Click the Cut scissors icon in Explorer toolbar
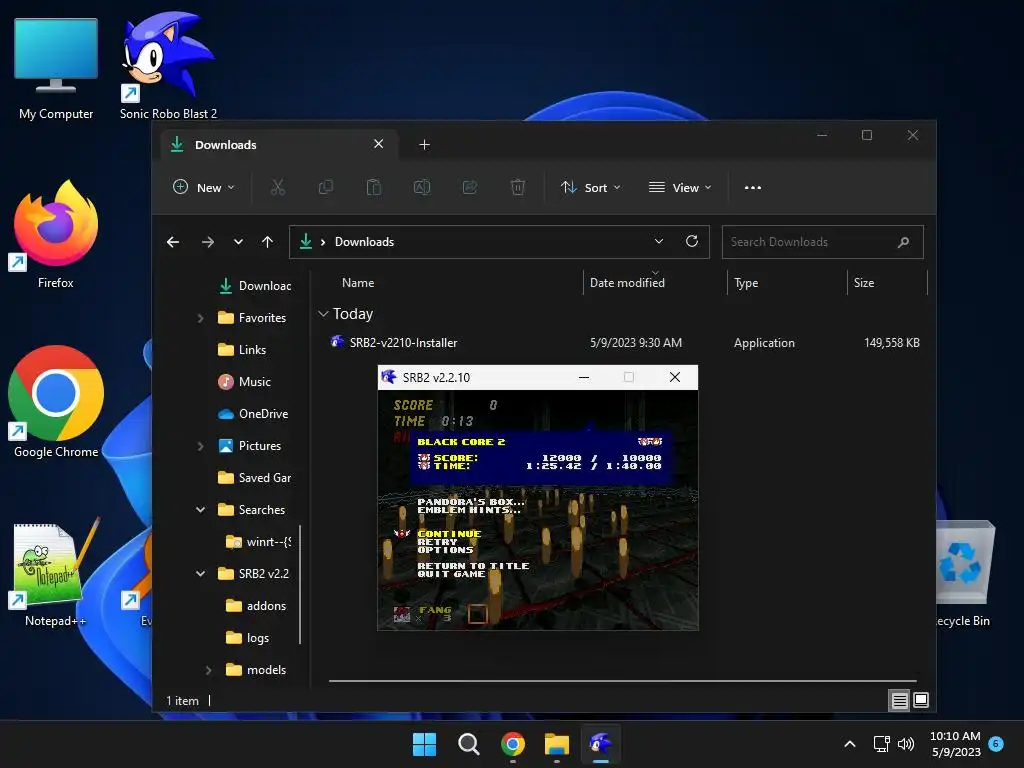Image resolution: width=1024 pixels, height=768 pixels. pyautogui.click(x=278, y=187)
